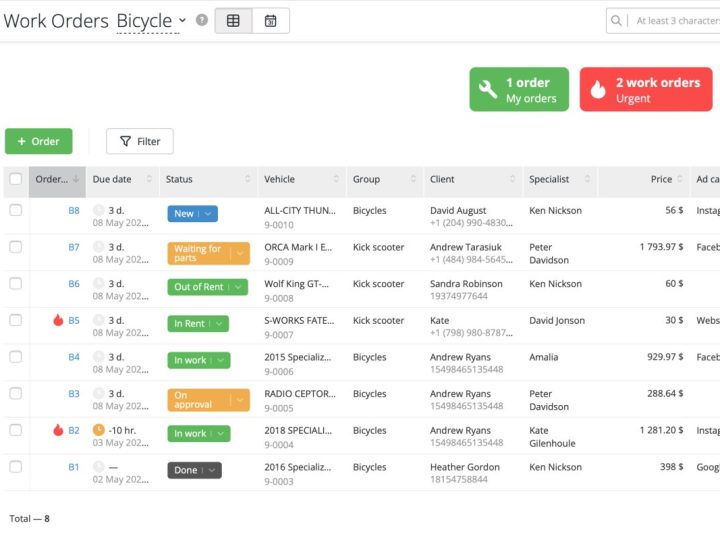Tick the checkbox for order B2
720x540 pixels.
[x=16, y=430]
